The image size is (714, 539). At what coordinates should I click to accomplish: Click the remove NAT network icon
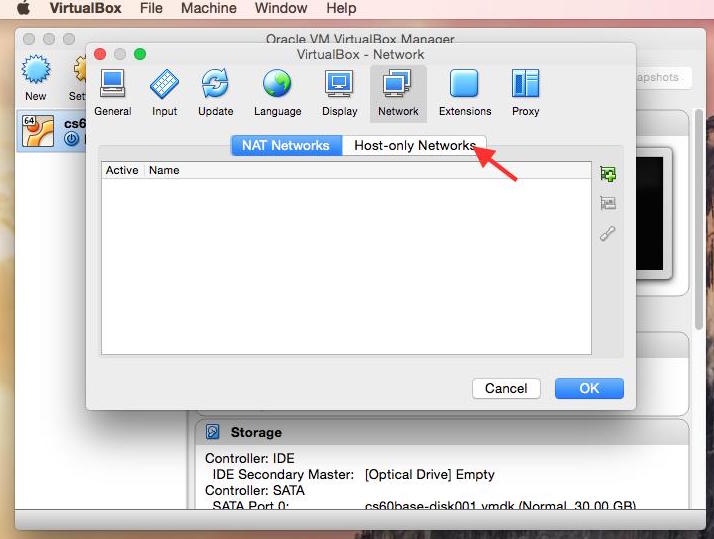[x=608, y=203]
